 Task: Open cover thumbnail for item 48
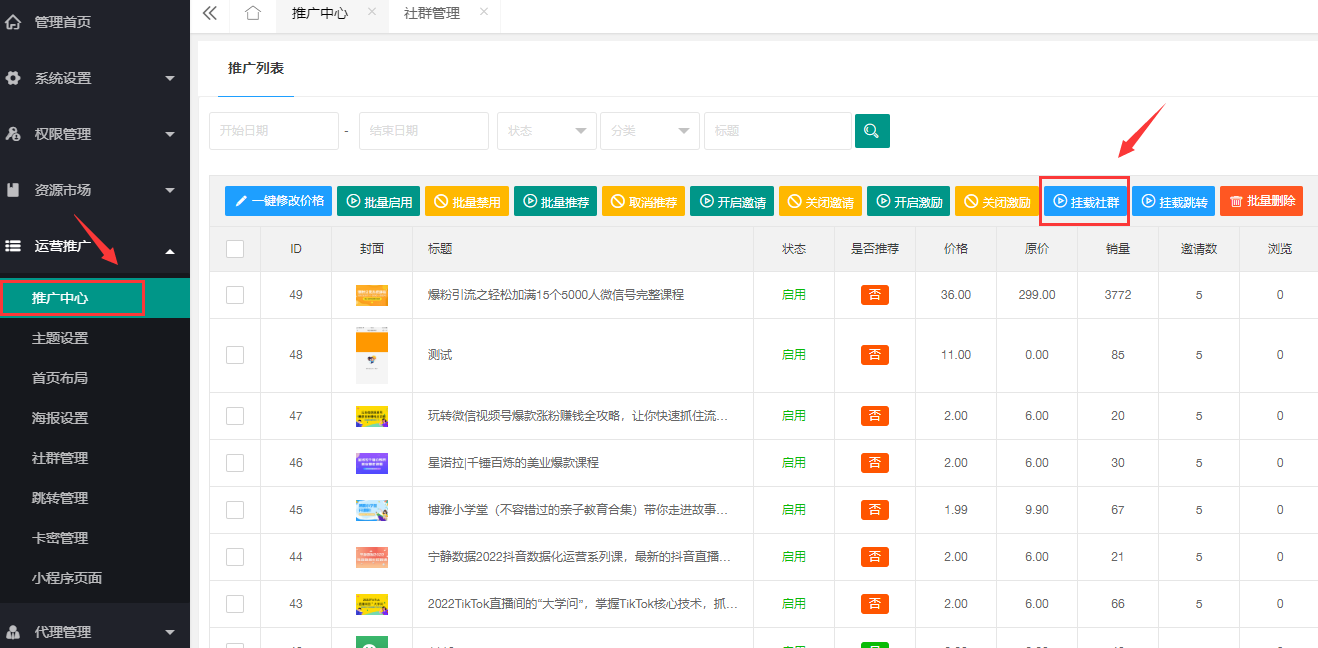[371, 355]
